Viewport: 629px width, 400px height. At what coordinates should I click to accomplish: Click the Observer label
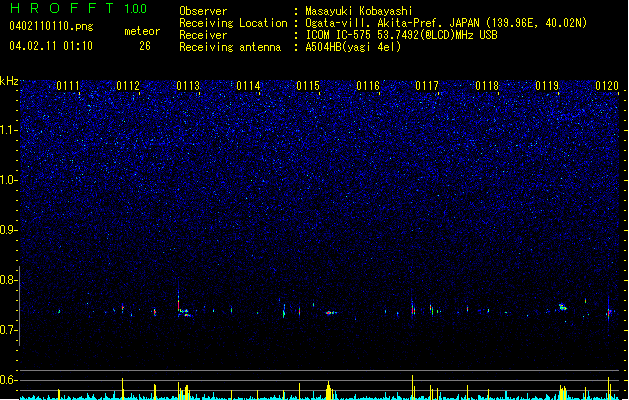click(x=203, y=11)
